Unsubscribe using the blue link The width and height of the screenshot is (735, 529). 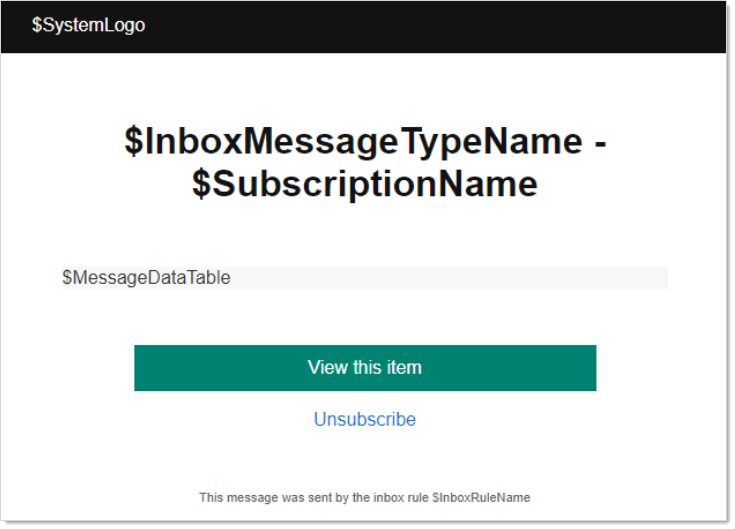[x=365, y=419]
